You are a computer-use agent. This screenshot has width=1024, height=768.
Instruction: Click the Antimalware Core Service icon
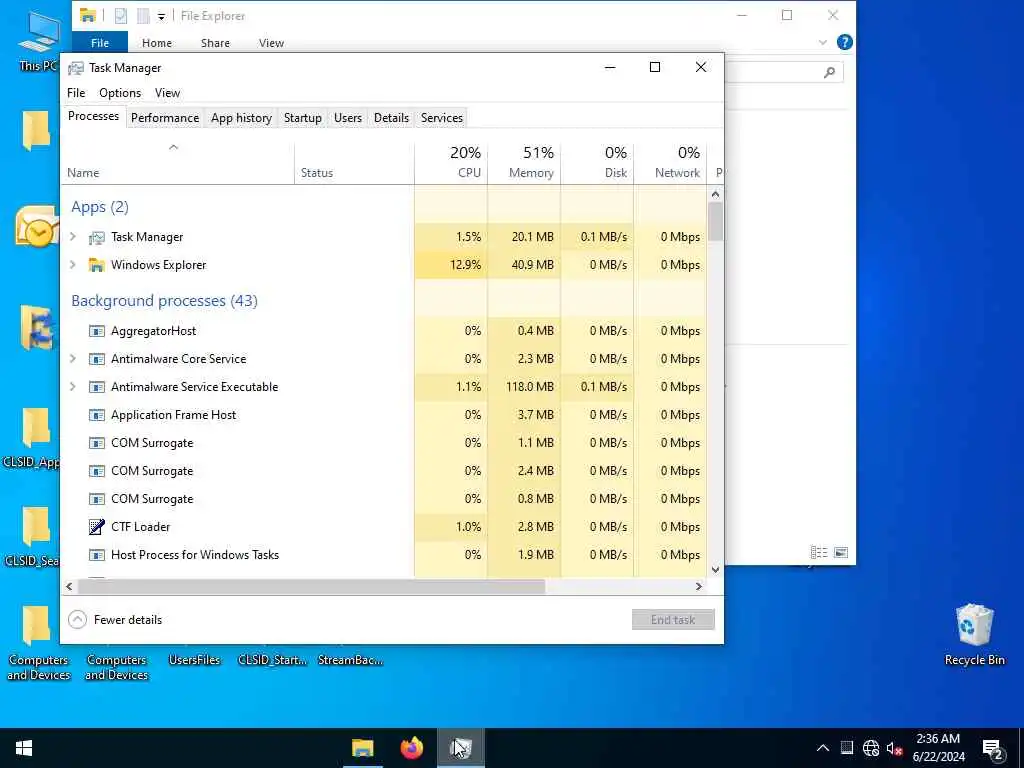click(x=97, y=359)
